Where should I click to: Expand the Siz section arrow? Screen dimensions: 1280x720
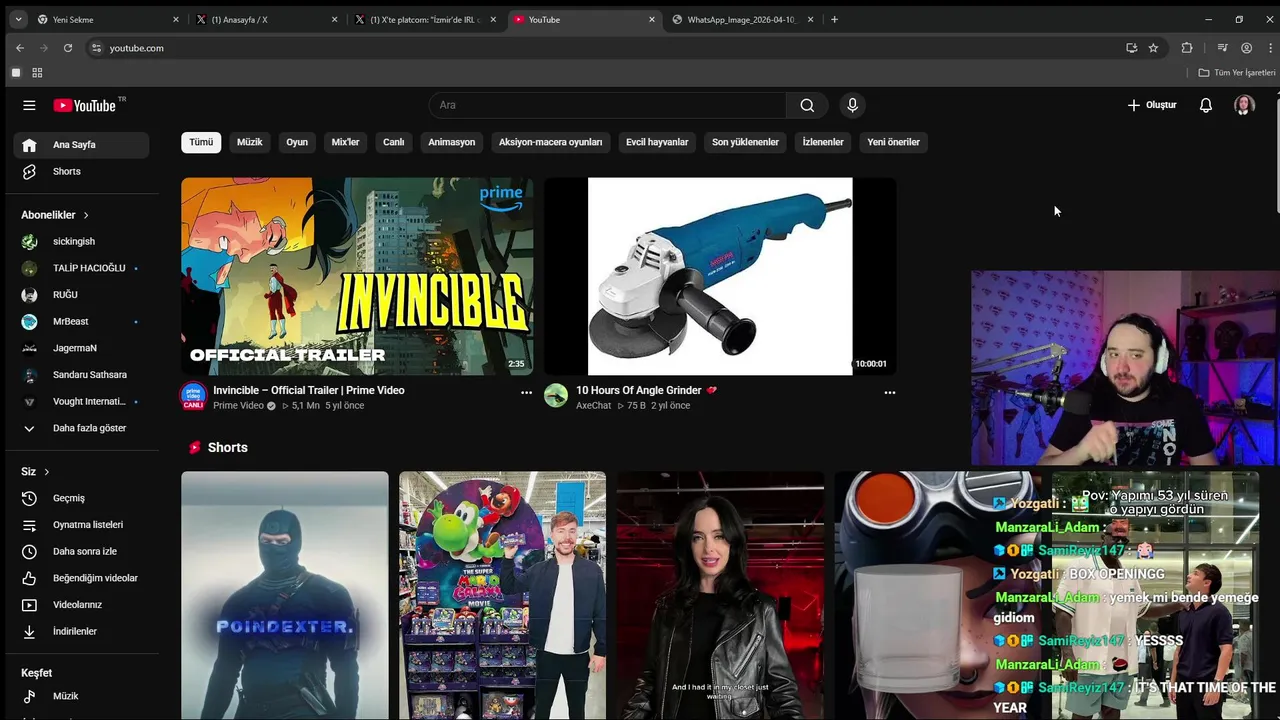click(x=46, y=472)
